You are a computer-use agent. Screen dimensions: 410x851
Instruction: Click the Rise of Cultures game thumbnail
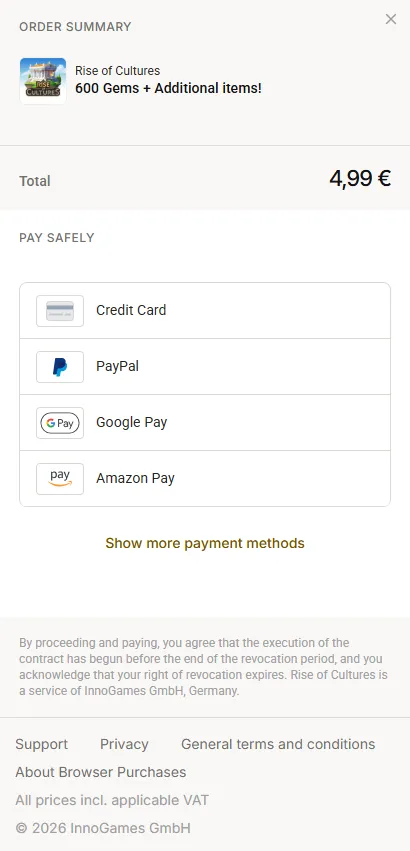(x=43, y=81)
